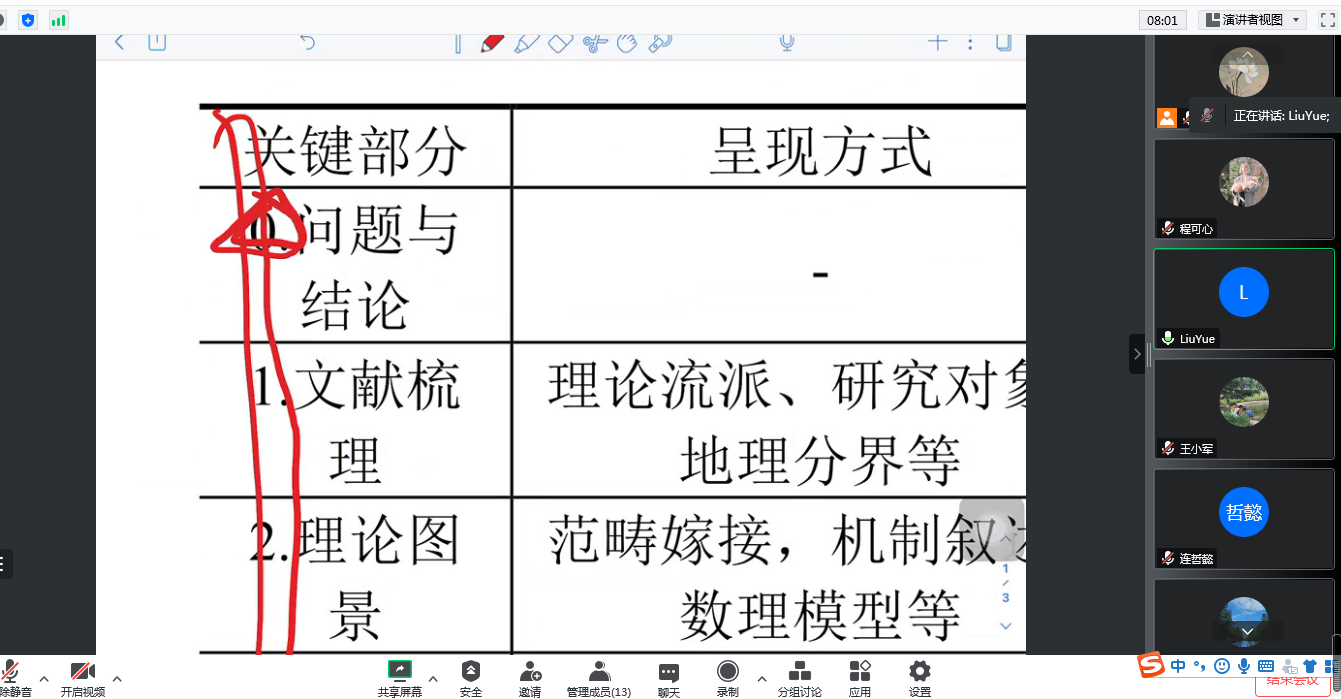Turn on the camera with 开启视频
The height and width of the screenshot is (699, 1341).
coord(82,678)
